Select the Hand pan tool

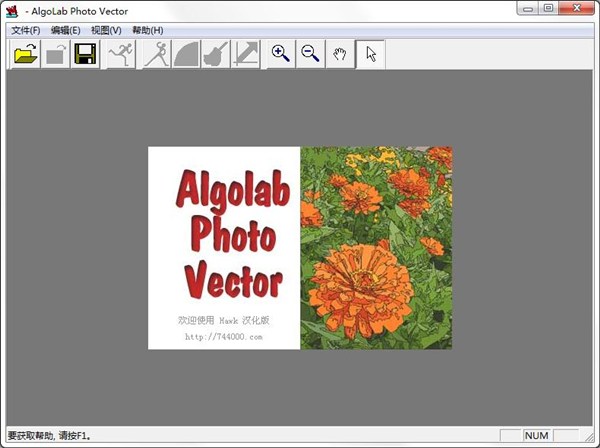point(340,54)
